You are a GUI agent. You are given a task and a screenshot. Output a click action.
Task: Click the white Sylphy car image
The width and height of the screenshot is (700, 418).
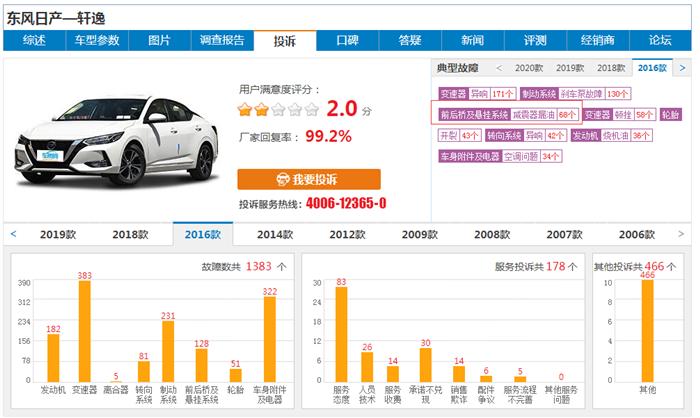pyautogui.click(x=117, y=141)
